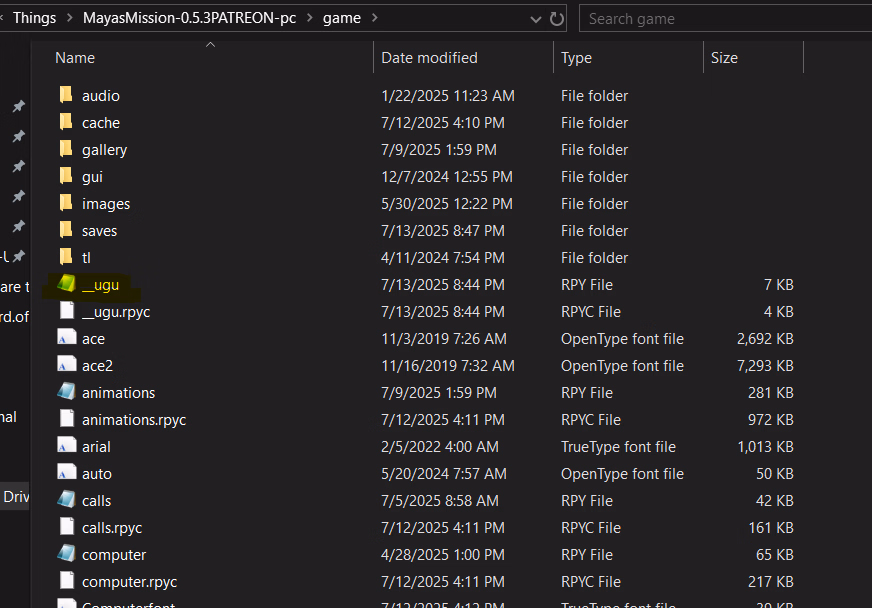Select the gallery folder icon
The height and width of the screenshot is (608, 872).
[x=66, y=149]
